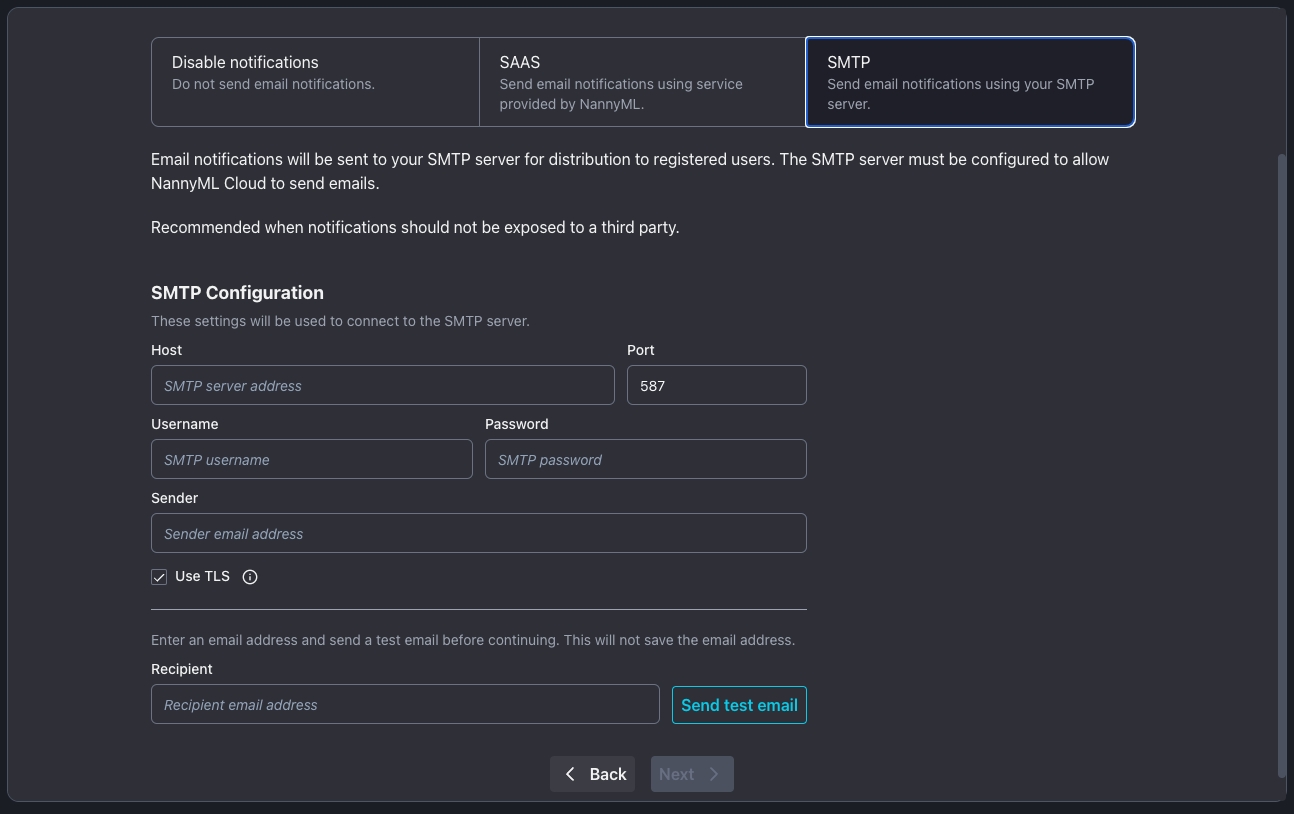This screenshot has height=814, width=1294.
Task: Focus the Sender email address field
Action: [x=478, y=534]
